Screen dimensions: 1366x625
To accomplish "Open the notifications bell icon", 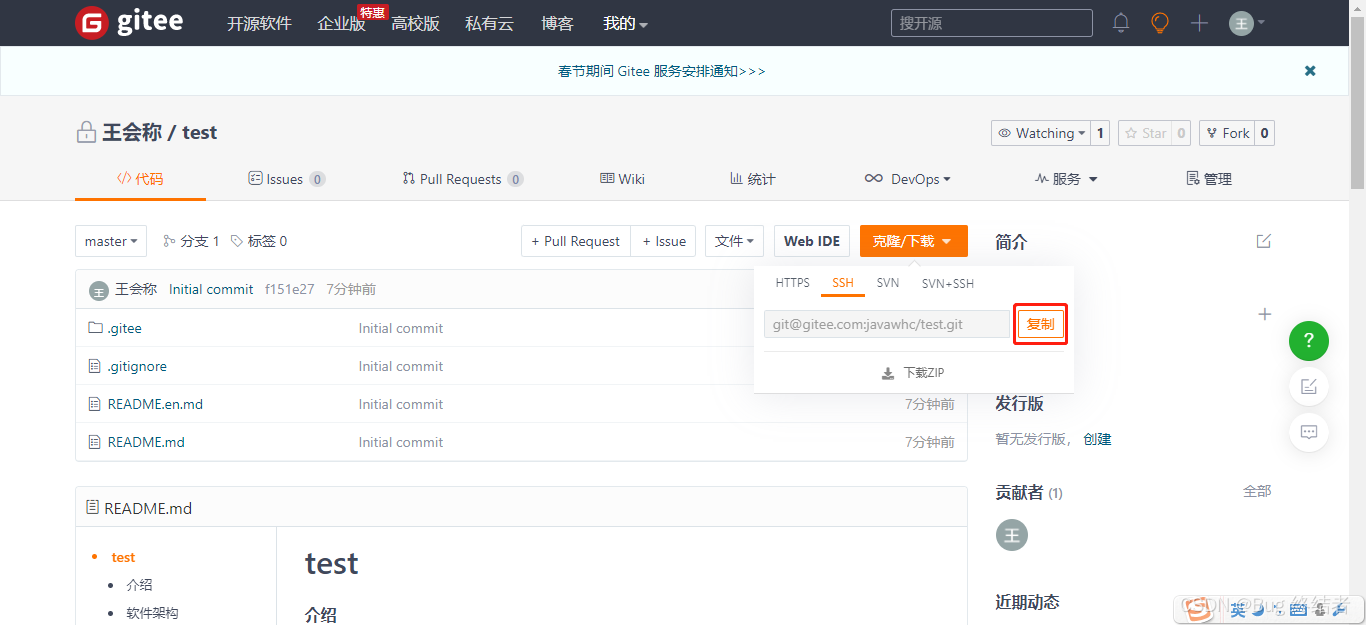I will (x=1121, y=23).
